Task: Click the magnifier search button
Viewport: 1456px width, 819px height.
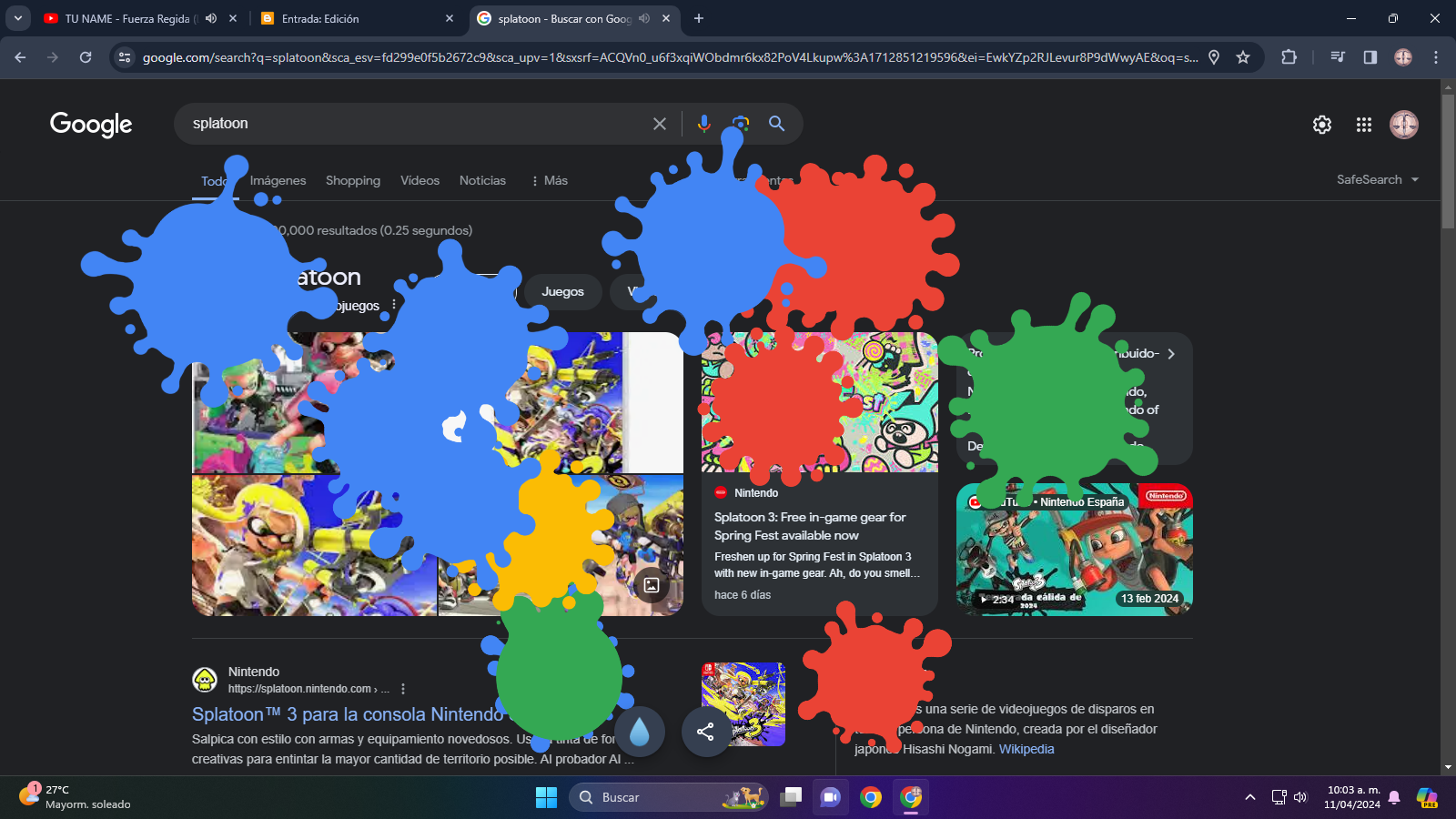Action: pyautogui.click(x=776, y=124)
